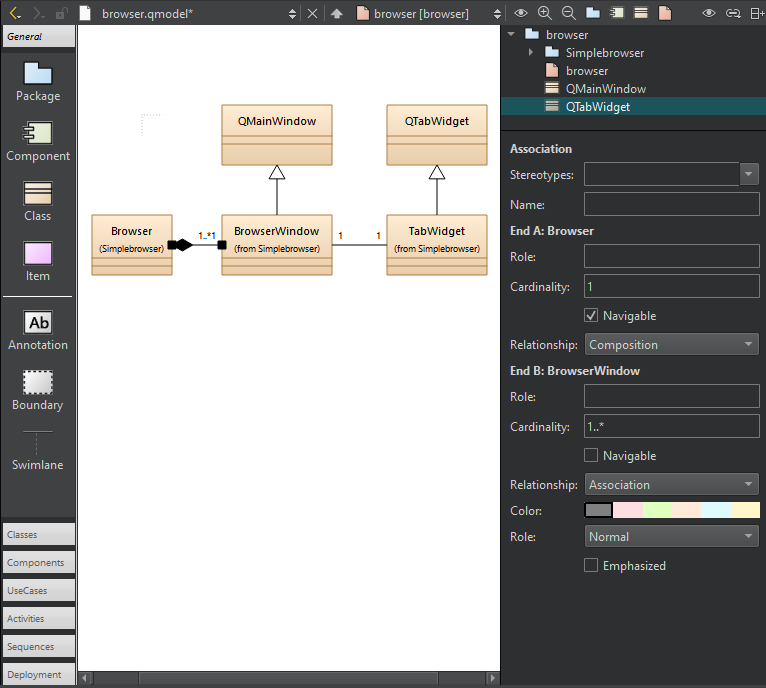Select the Swimlane tool
Viewport: 766px width, 688px height.
point(38,450)
